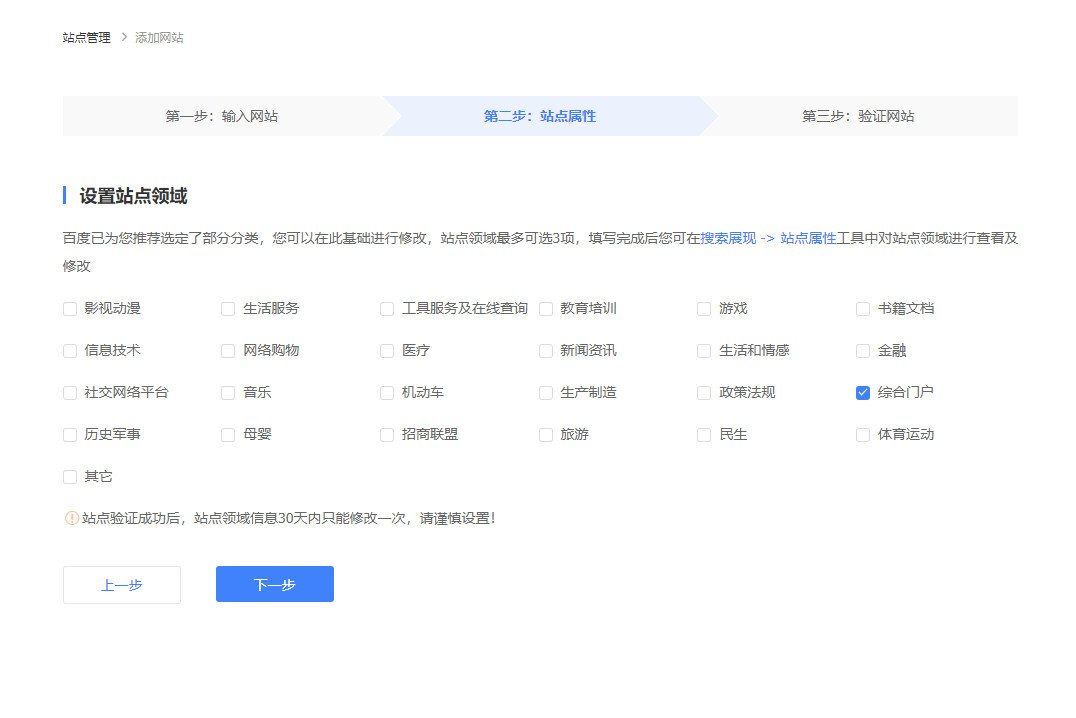
Task: Check the 母婴 checkbox
Action: point(228,435)
